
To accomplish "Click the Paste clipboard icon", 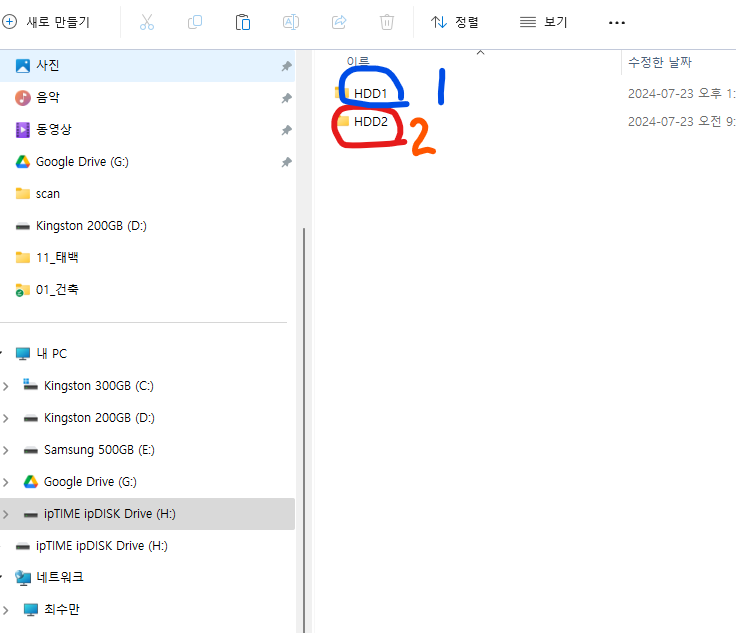I will pyautogui.click(x=243, y=22).
